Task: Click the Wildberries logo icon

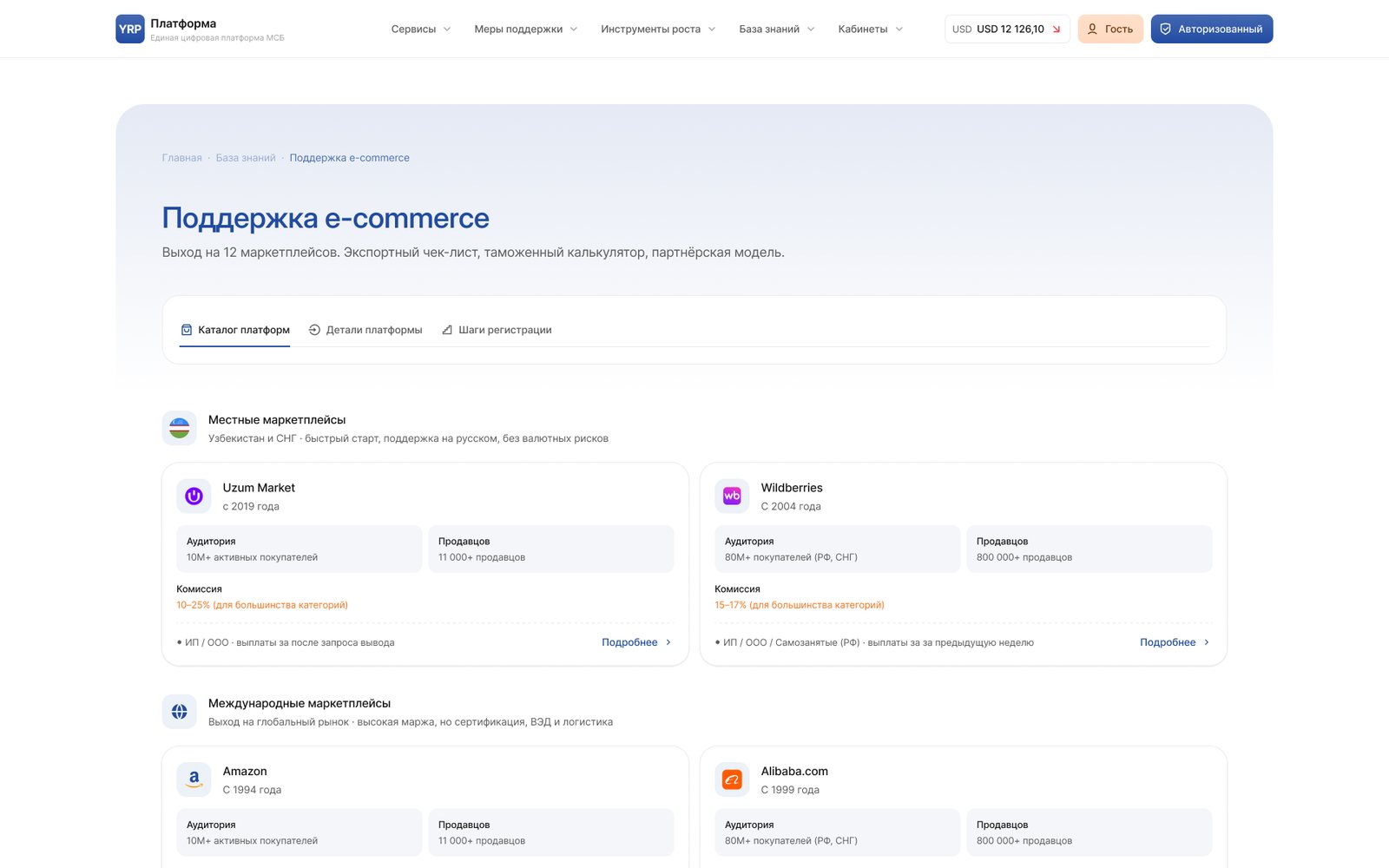Action: 732,496
